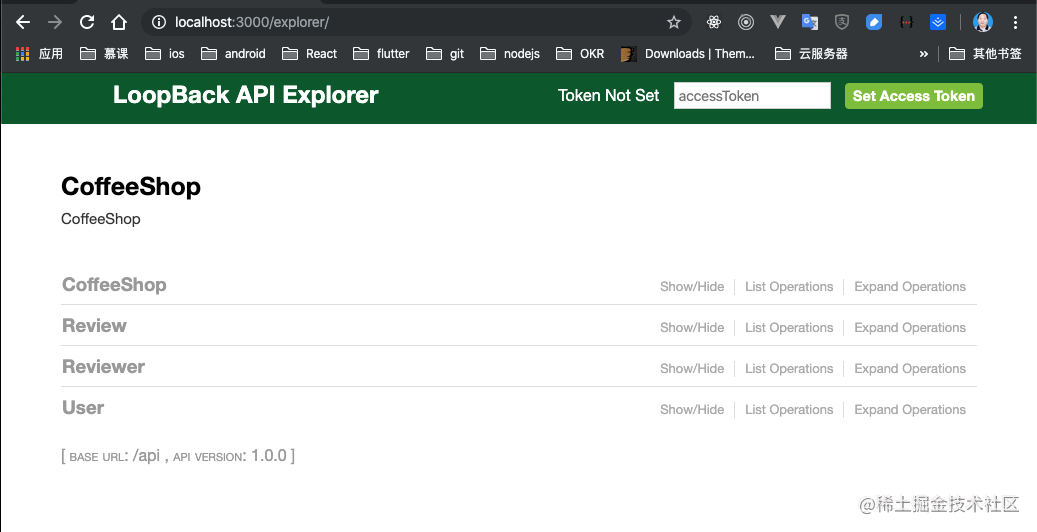List Operations for CoffeeShop
Image resolution: width=1037 pixels, height=532 pixels.
tap(789, 287)
